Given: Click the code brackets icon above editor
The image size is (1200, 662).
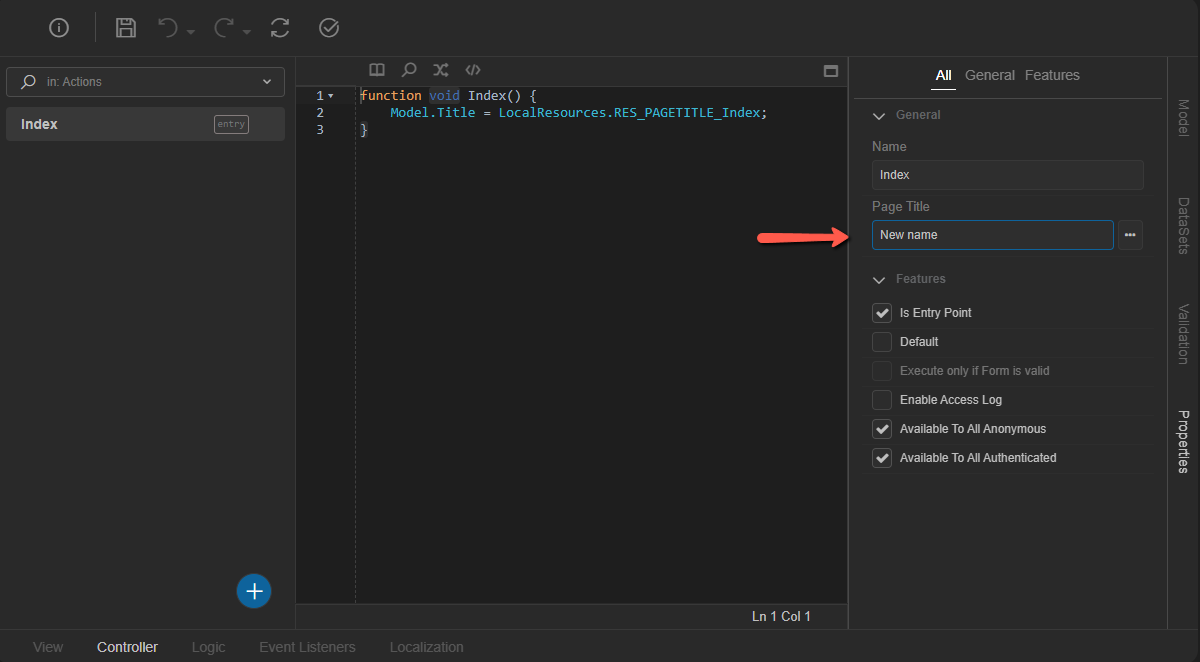Looking at the screenshot, I should pos(474,70).
